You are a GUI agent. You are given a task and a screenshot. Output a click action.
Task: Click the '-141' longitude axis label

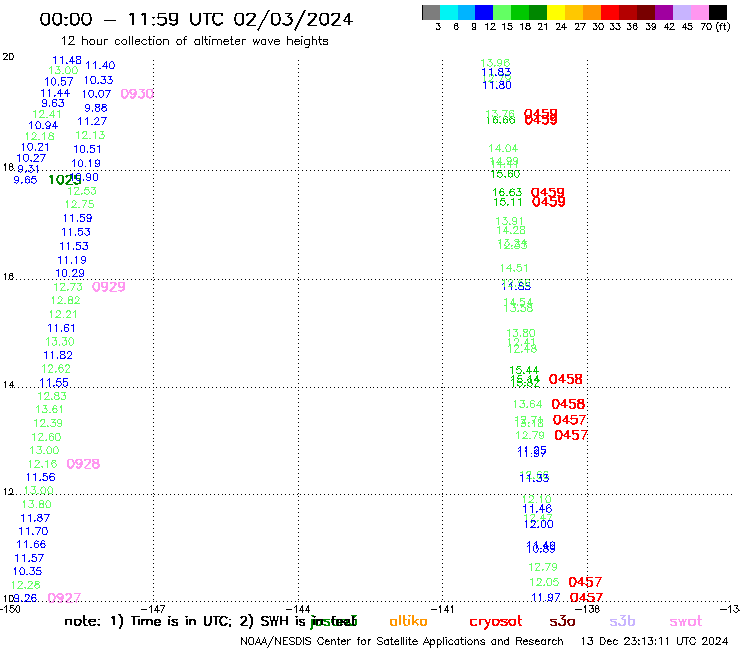pyautogui.click(x=442, y=609)
